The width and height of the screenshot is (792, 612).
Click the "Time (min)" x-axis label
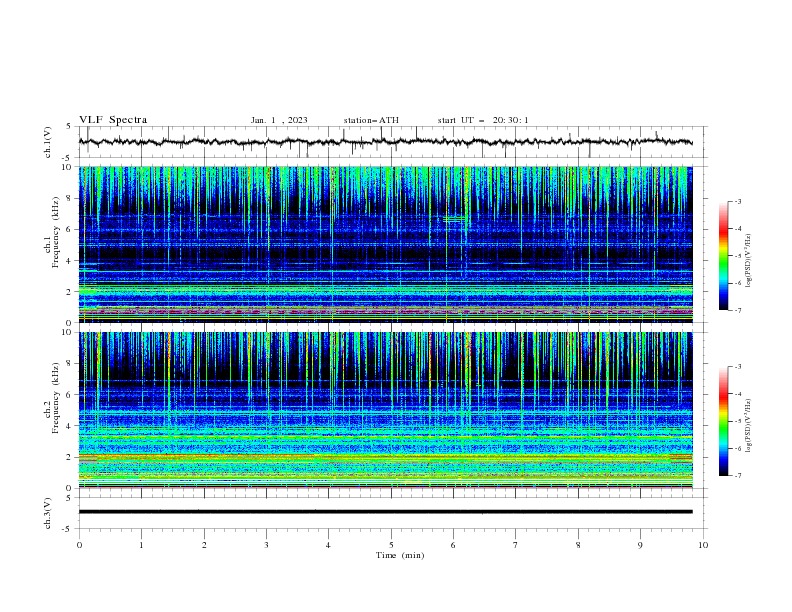click(400, 555)
